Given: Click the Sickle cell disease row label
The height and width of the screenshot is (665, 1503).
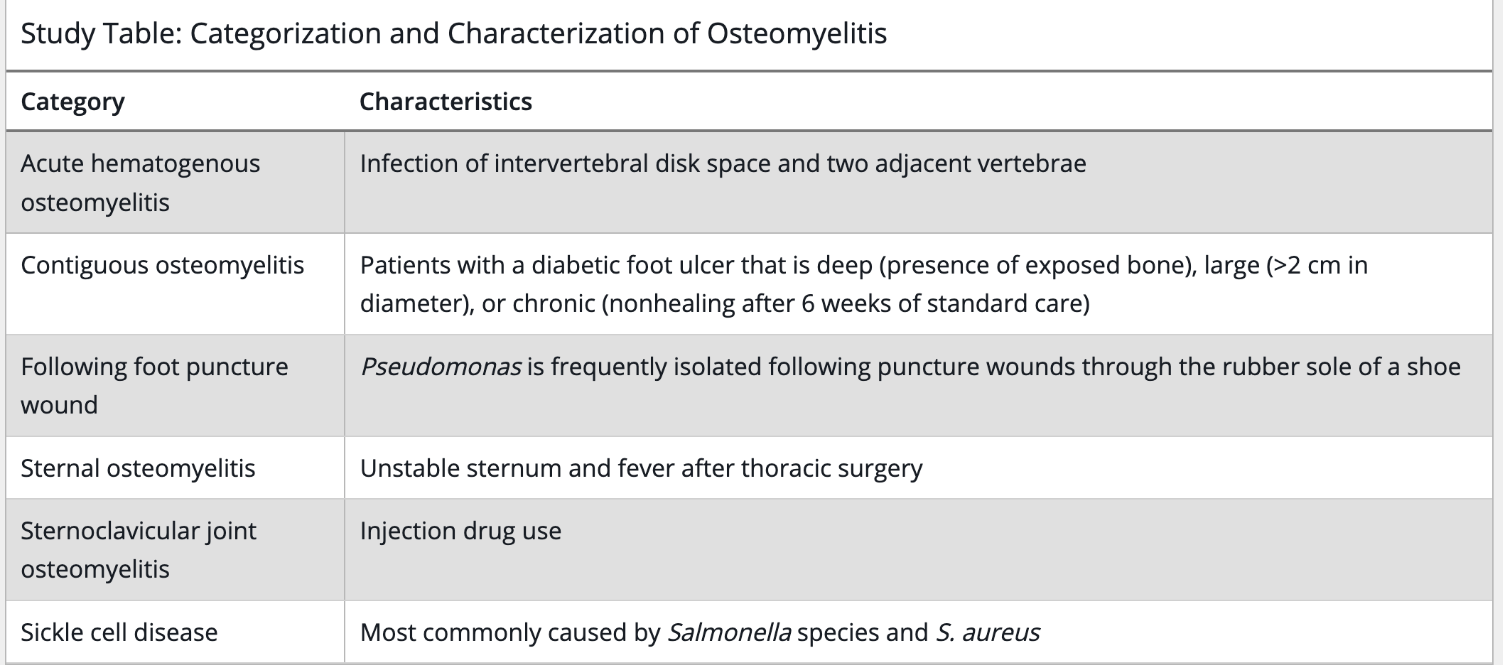Looking at the screenshot, I should click(x=119, y=632).
